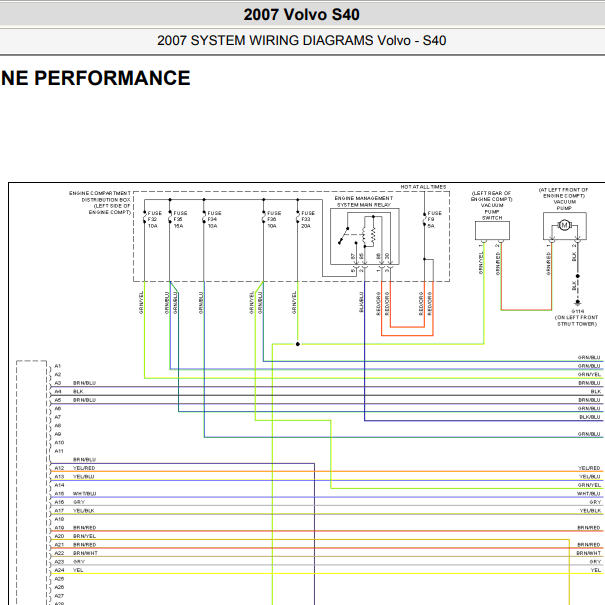Screen dimensions: 605x605
Task: Click pin A24 YEL label
Action: coord(78,570)
